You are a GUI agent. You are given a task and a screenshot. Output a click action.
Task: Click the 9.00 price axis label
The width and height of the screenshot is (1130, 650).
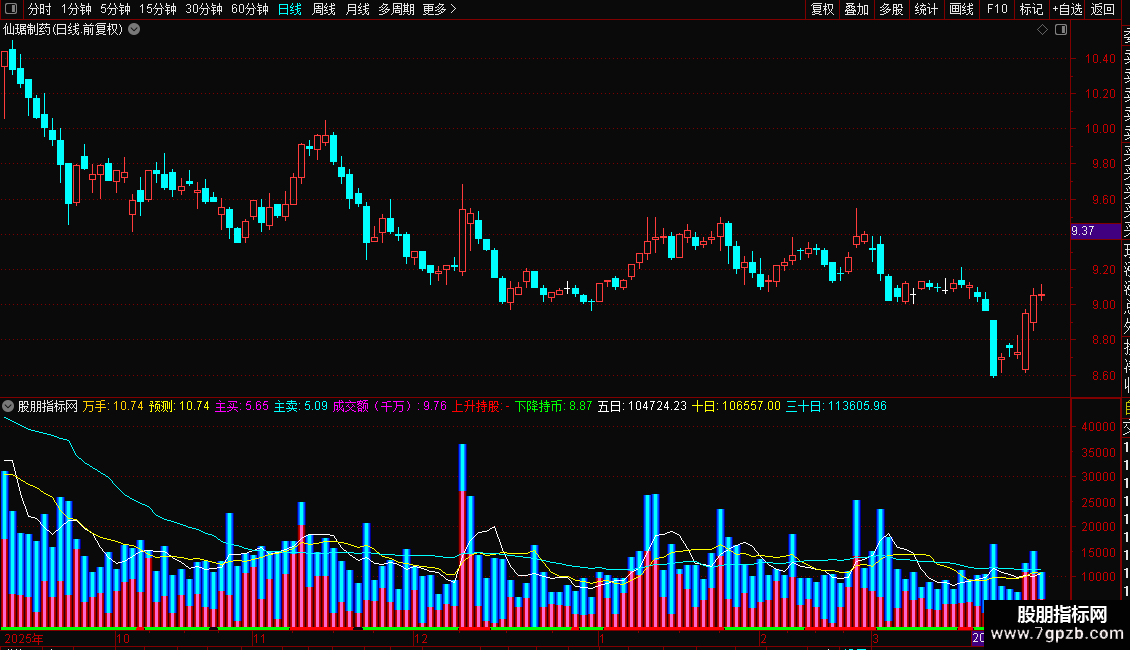[x=1104, y=305]
